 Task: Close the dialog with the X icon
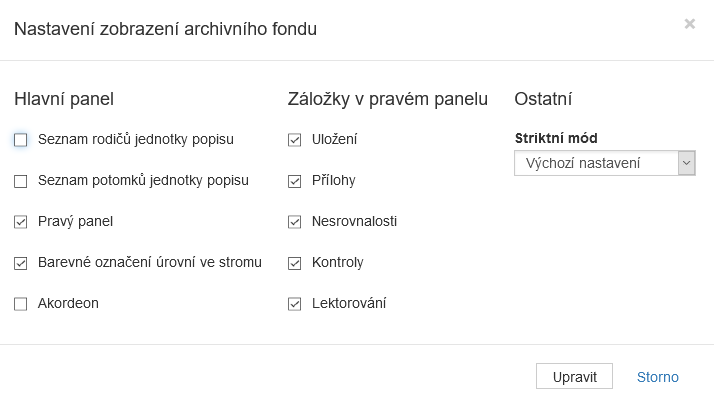click(689, 24)
